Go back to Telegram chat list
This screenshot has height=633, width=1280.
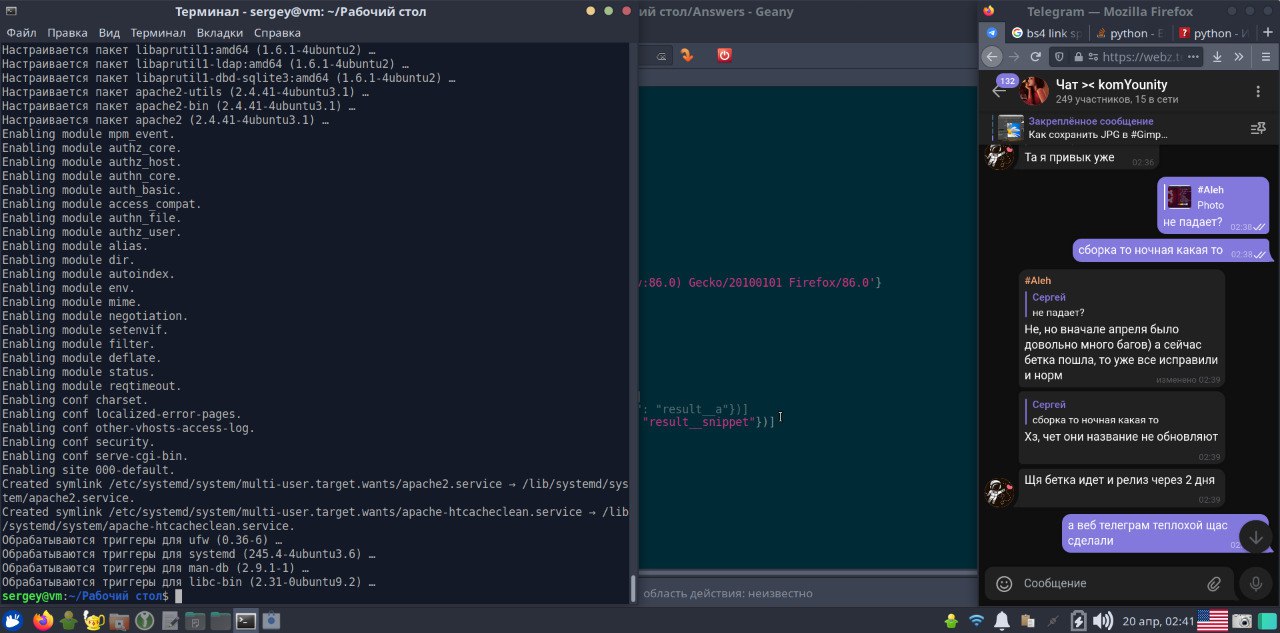click(x=999, y=91)
